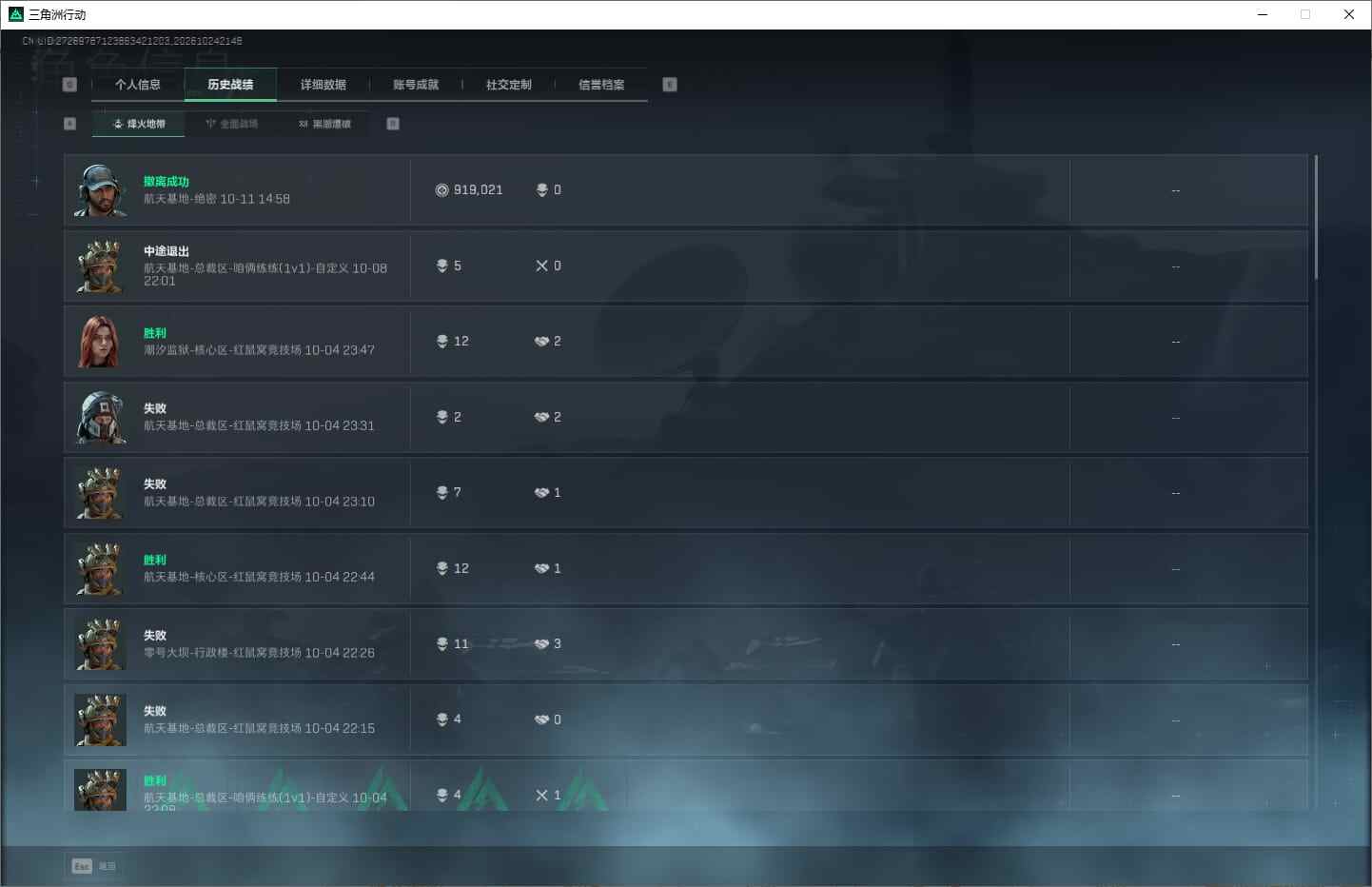This screenshot has height=887, width=1372.
Task: Open the 胜利 10-04 23:47 潮汐监狱 record
Action: pos(685,342)
